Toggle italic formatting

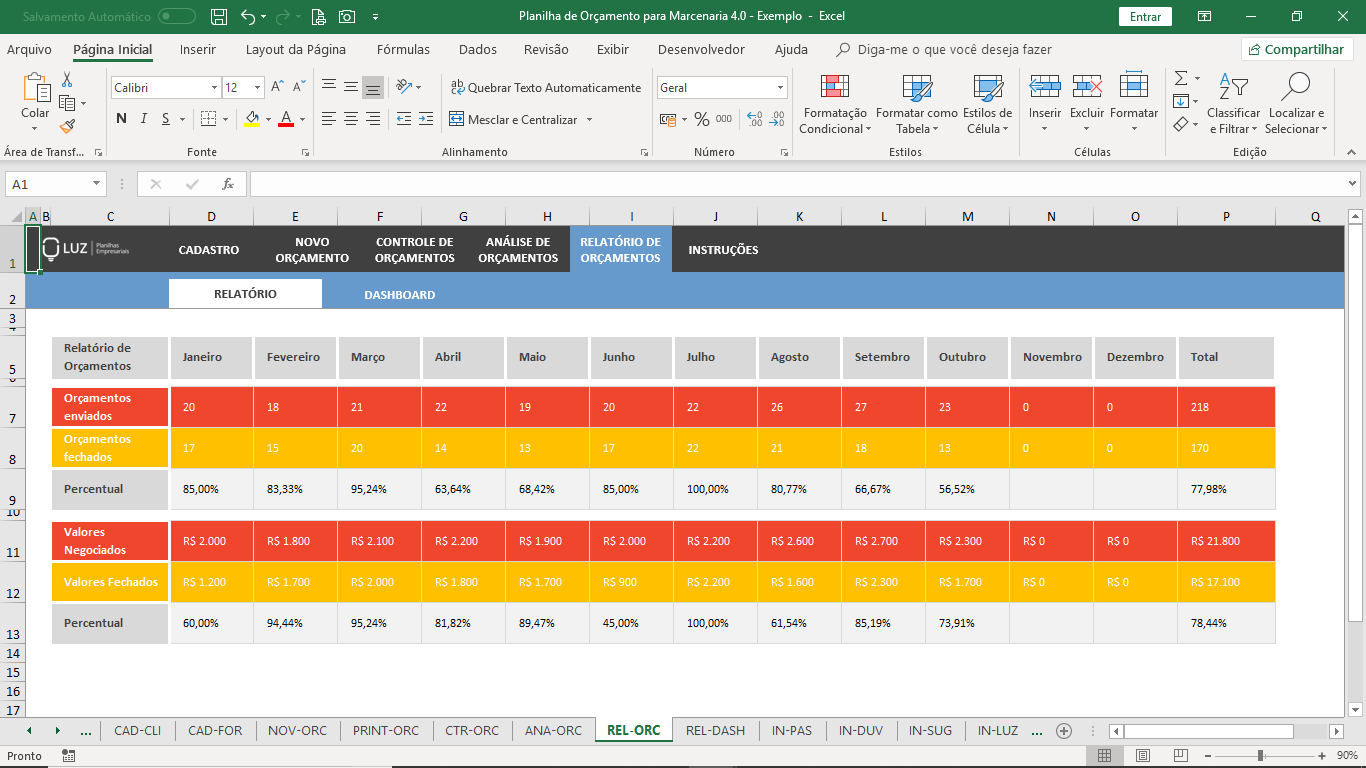pos(144,119)
